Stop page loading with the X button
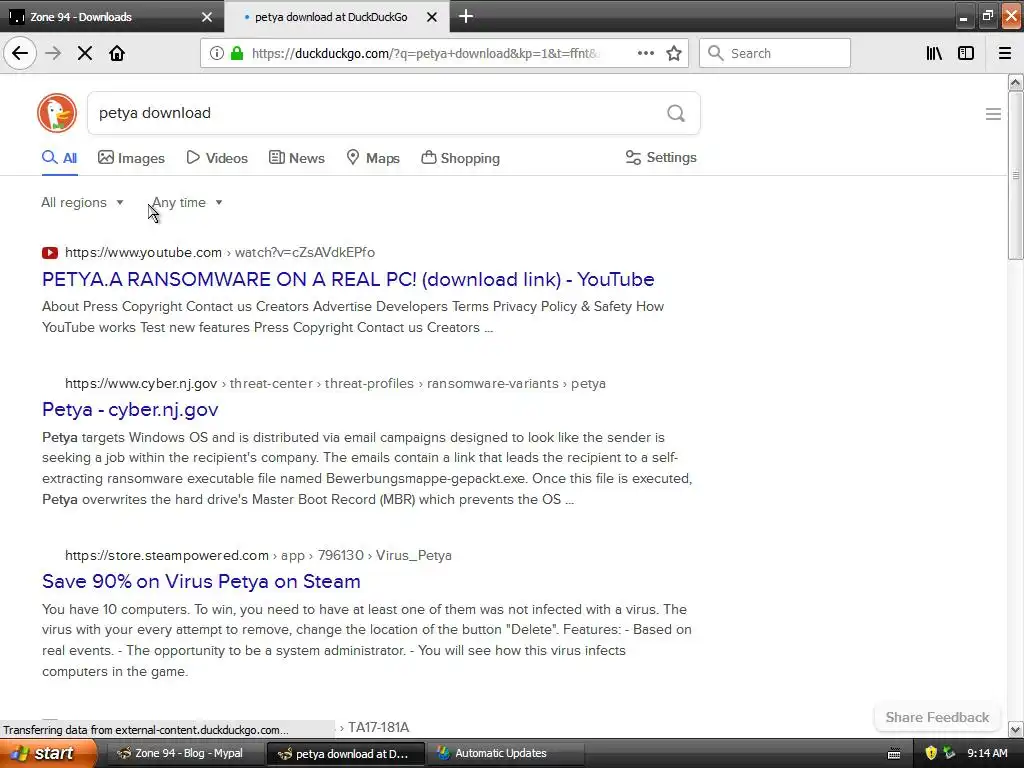Screen dimensions: 1024x768 coord(85,53)
